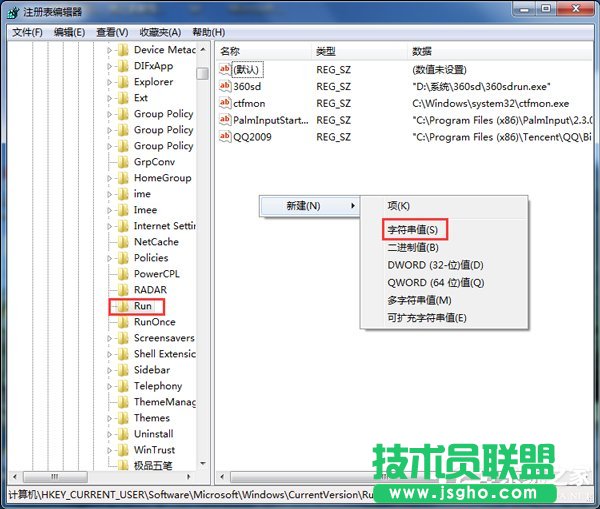Select QWORD (64 位)值(Q) option
Screen dimensions: 600x509
point(436,282)
